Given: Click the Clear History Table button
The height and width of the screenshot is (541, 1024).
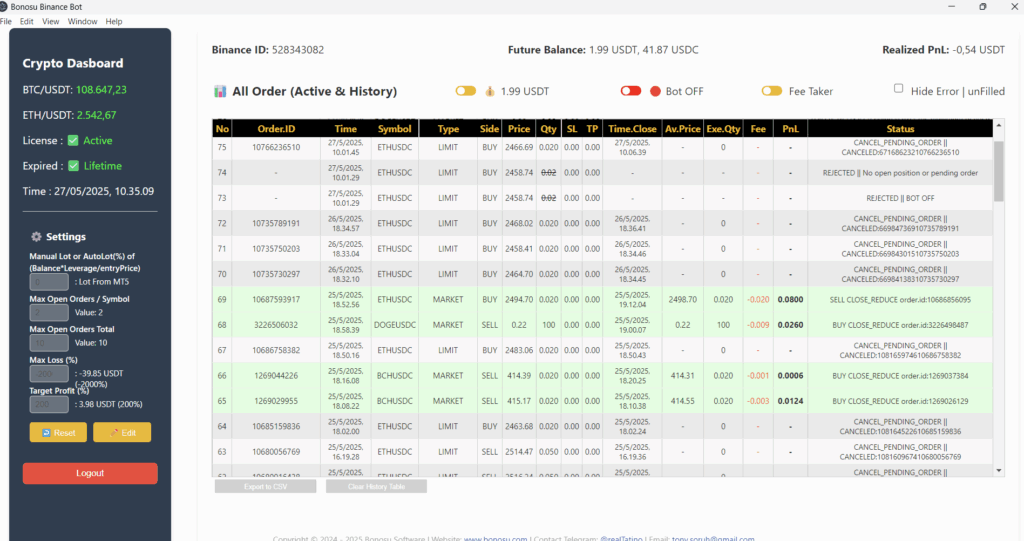Looking at the screenshot, I should [376, 487].
